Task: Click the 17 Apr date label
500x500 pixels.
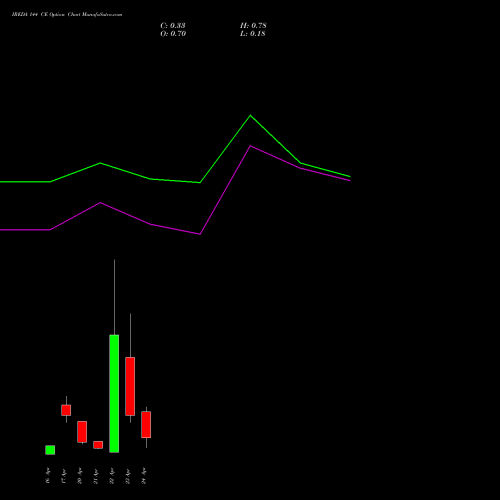Action: (x=64, y=476)
